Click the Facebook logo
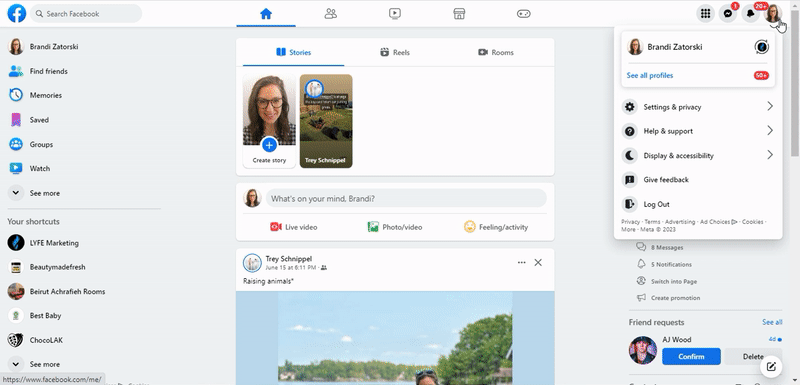The image size is (800, 385). click(x=16, y=14)
